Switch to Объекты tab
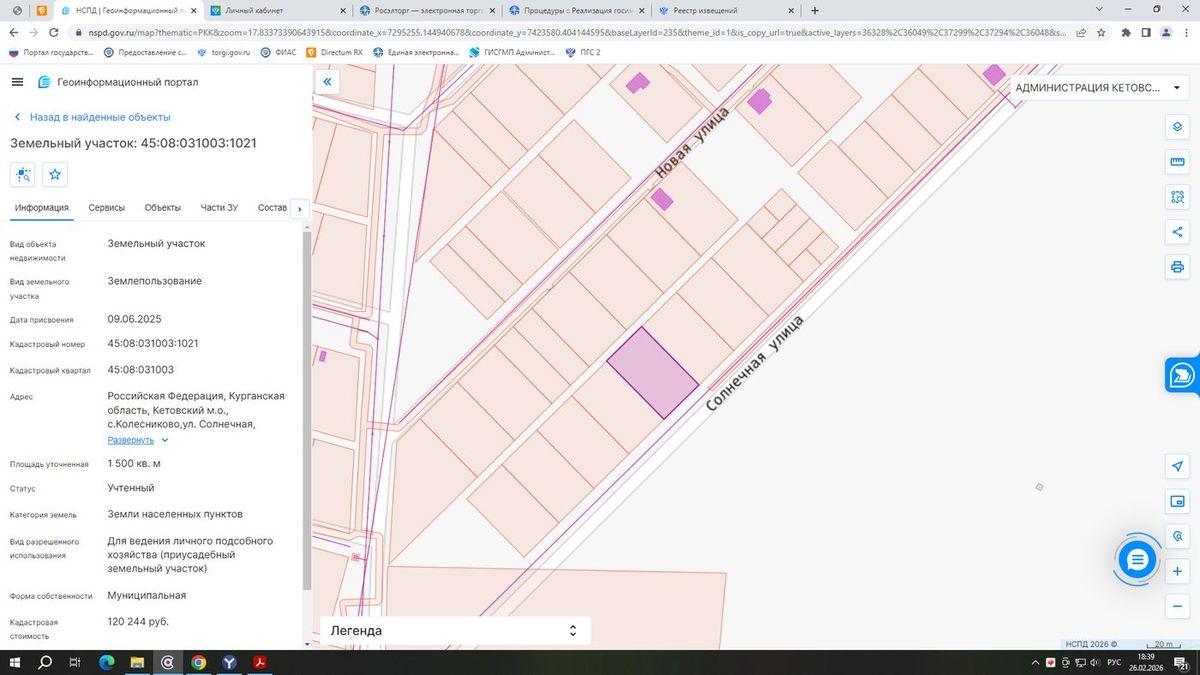1200x675 pixels. [163, 208]
